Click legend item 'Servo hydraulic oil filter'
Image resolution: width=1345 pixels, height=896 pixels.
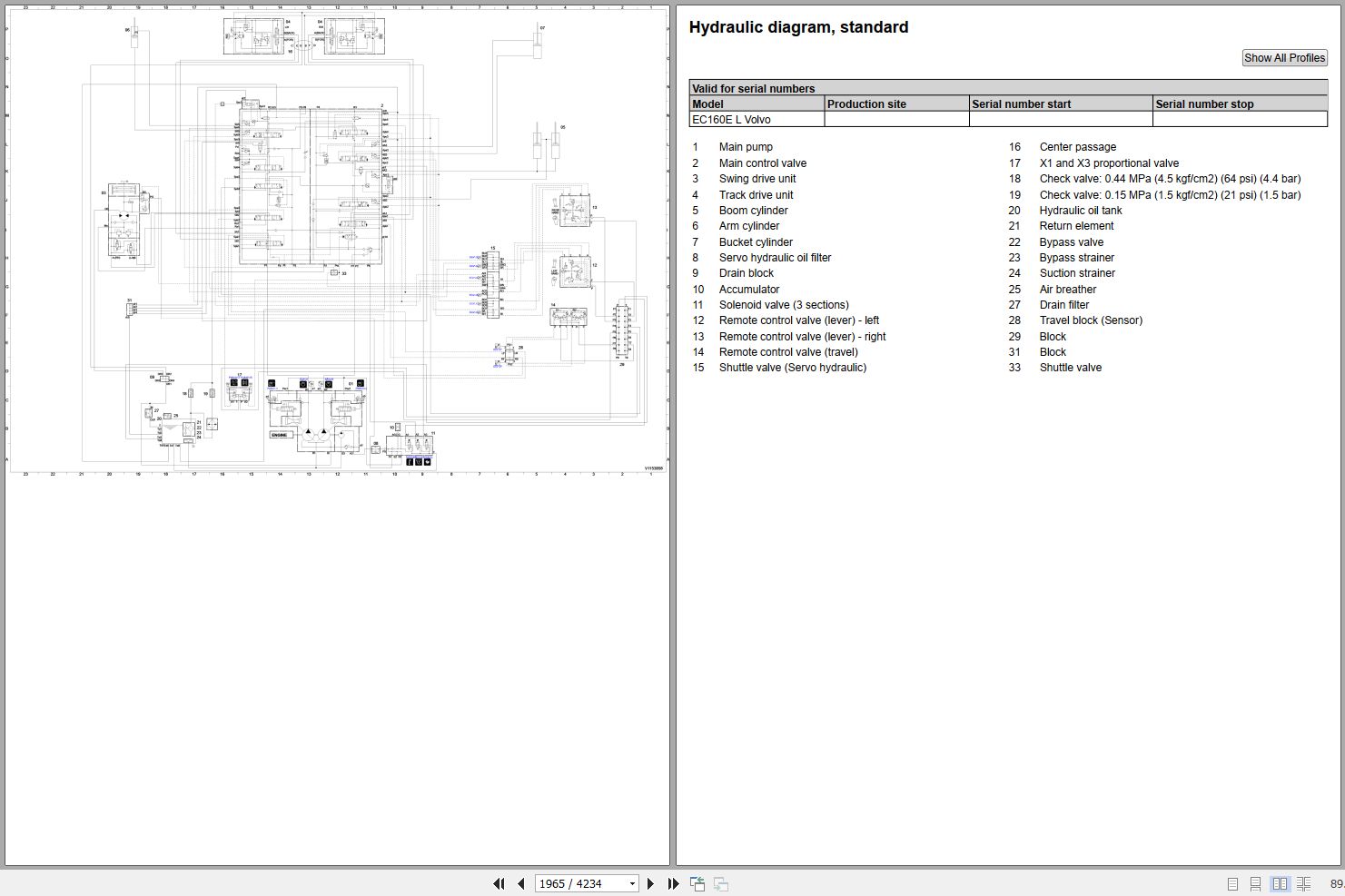coord(775,258)
